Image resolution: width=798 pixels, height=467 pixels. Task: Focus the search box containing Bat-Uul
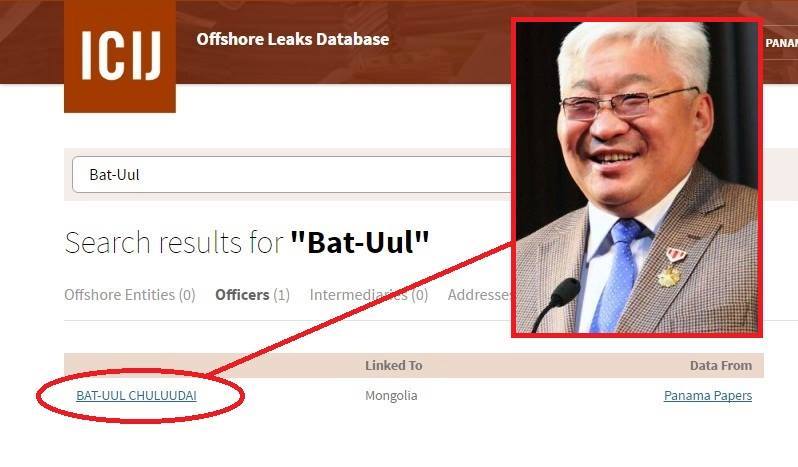[x=291, y=174]
